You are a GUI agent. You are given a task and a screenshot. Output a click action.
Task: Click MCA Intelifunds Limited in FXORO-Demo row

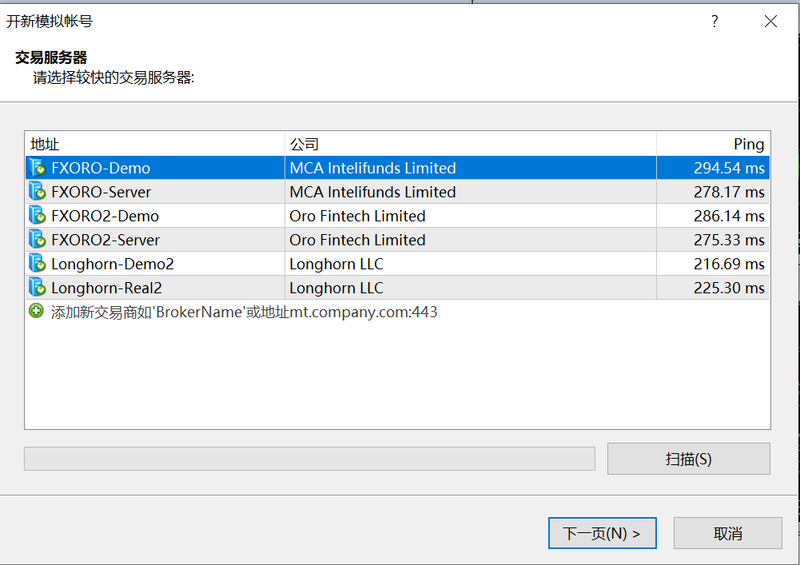coord(372,168)
